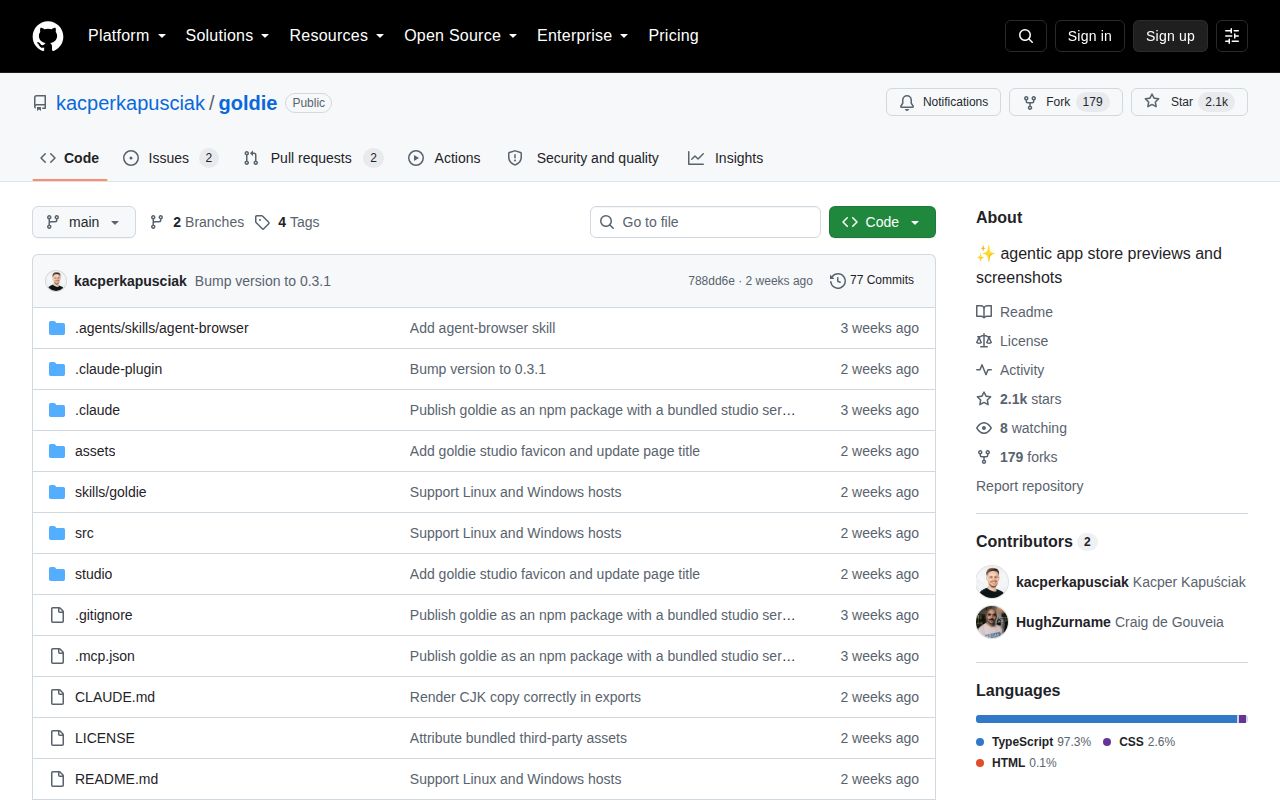Star the goldie repository
This screenshot has height=800, width=1280.
(1189, 102)
